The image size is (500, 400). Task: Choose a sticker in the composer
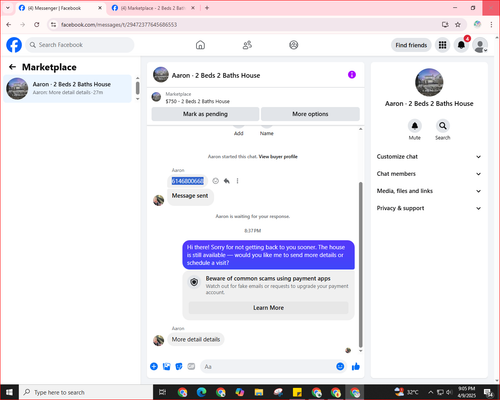[x=179, y=367]
